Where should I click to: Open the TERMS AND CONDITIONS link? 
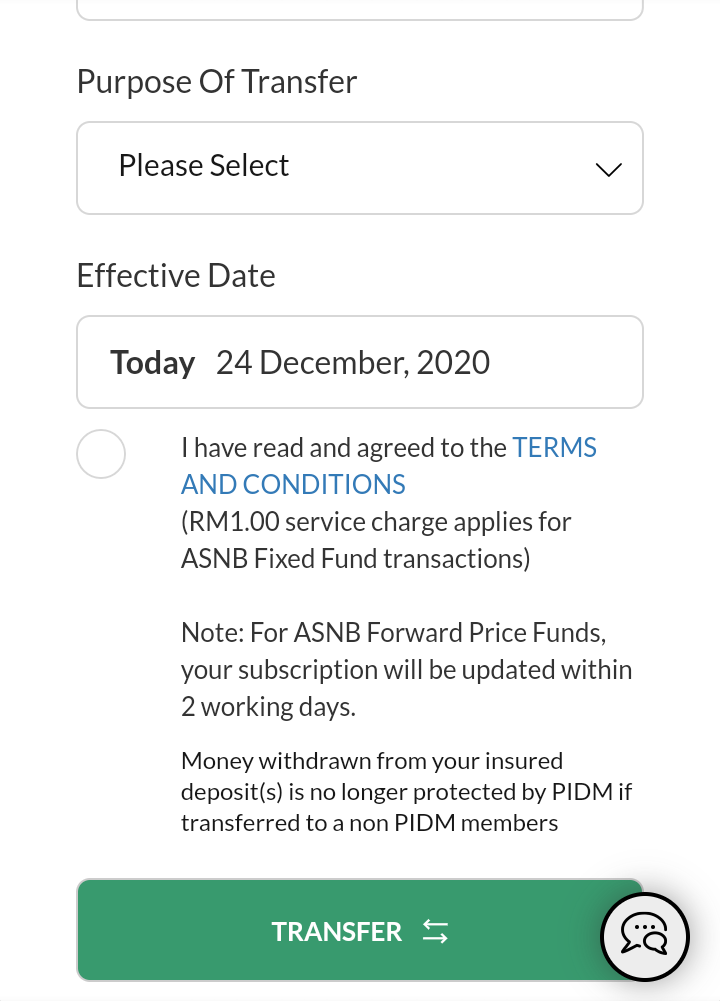554,448
